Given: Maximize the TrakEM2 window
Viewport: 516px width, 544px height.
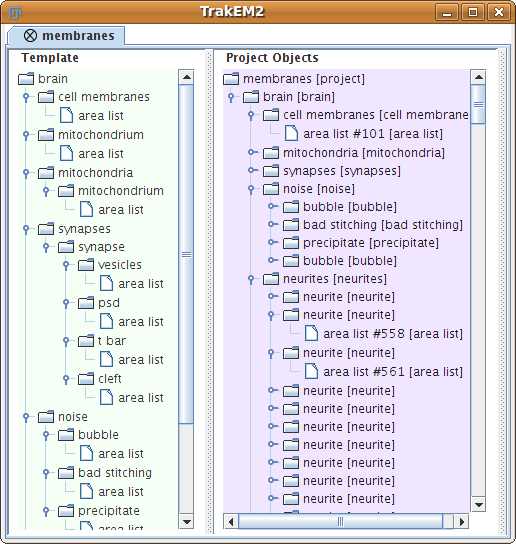Looking at the screenshot, I should 473,12.
